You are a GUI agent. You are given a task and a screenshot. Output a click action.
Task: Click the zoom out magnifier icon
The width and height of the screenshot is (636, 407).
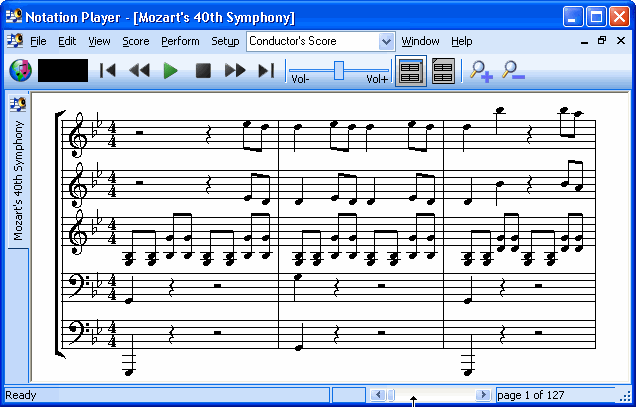[513, 70]
